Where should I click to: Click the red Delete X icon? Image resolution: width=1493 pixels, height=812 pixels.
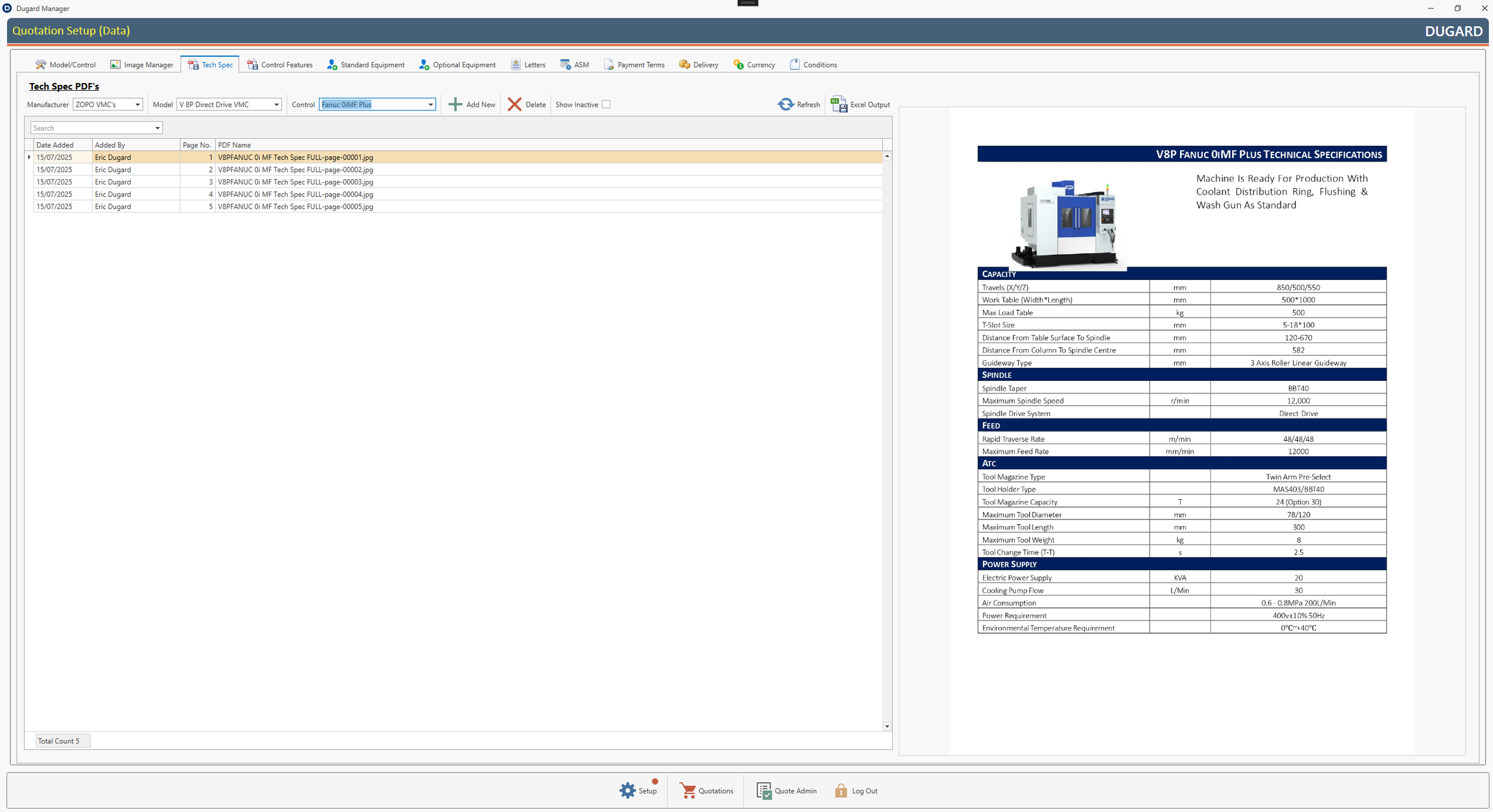(514, 104)
